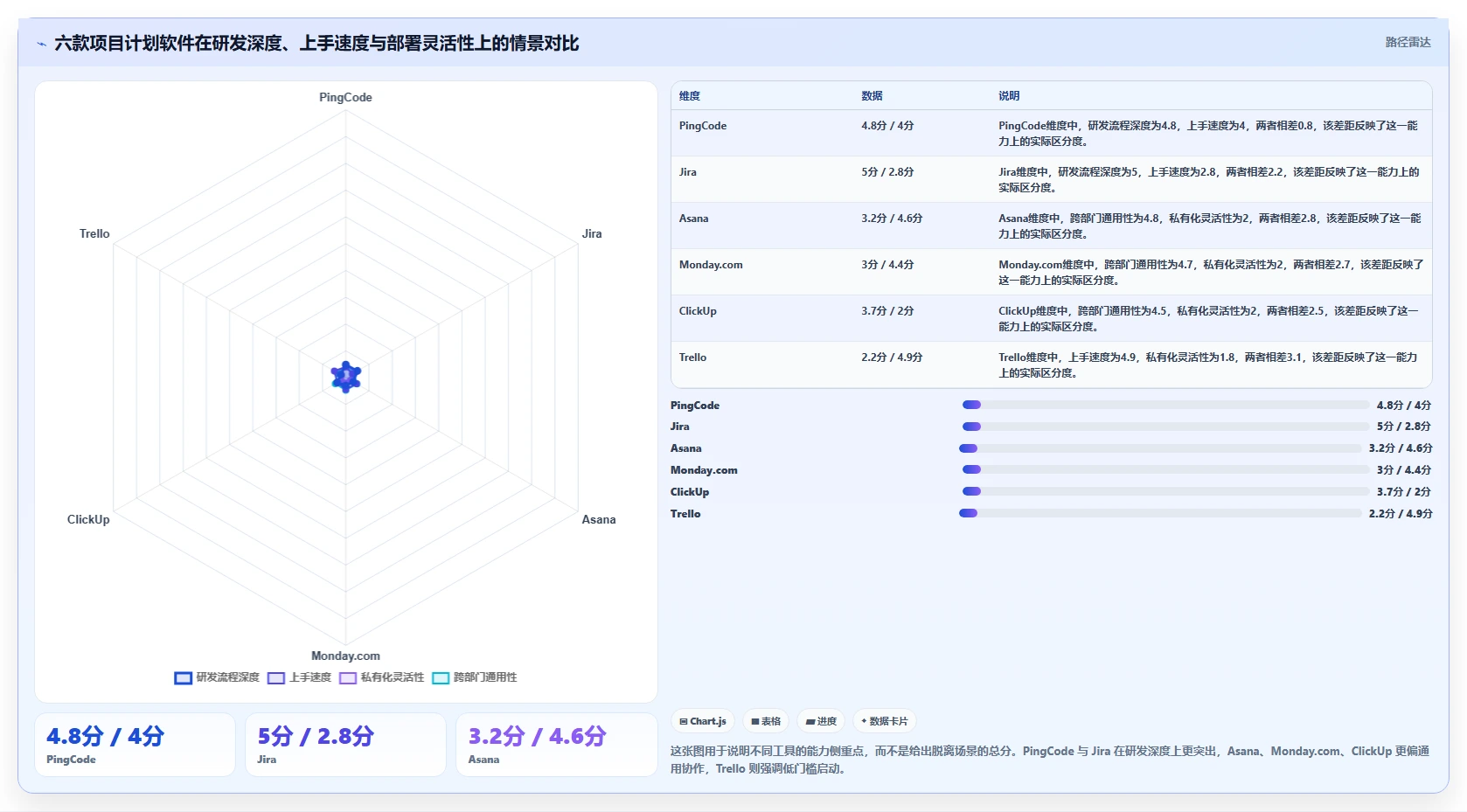Select the 数据卡片 tag chip
The width and height of the screenshot is (1467, 812).
point(885,721)
